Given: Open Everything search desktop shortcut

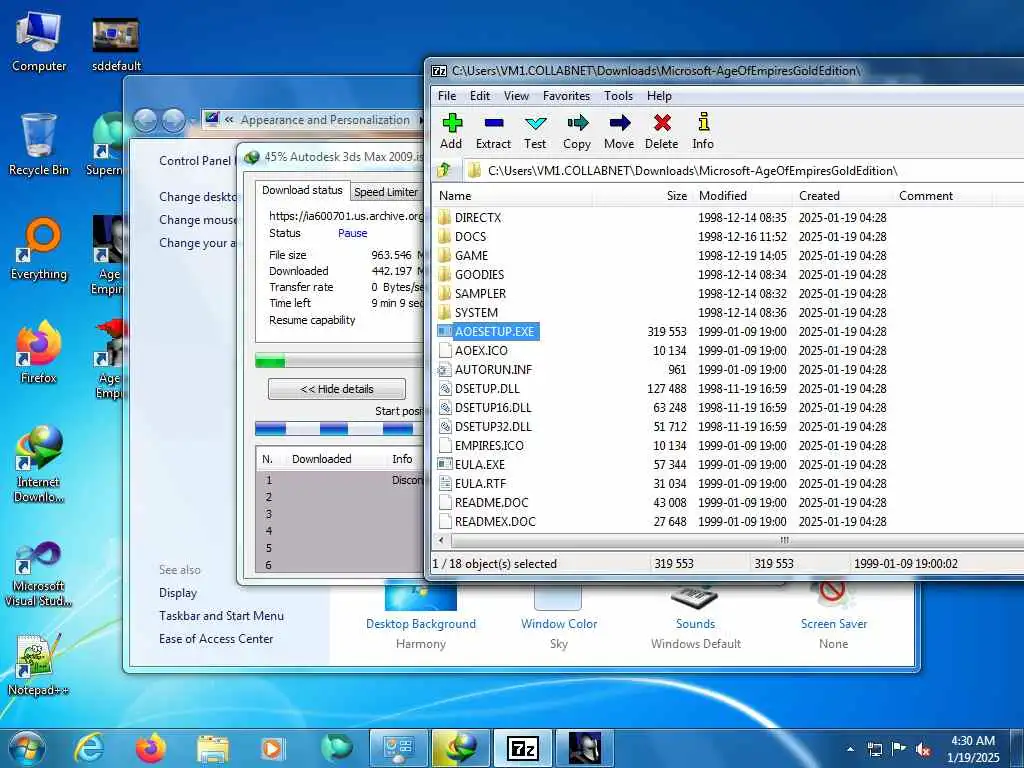Looking at the screenshot, I should tap(39, 249).
